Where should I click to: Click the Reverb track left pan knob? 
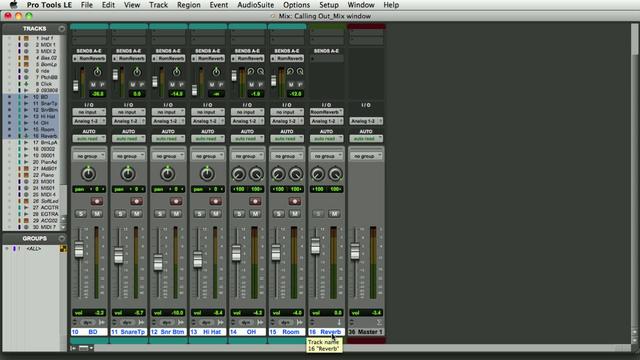[x=318, y=174]
